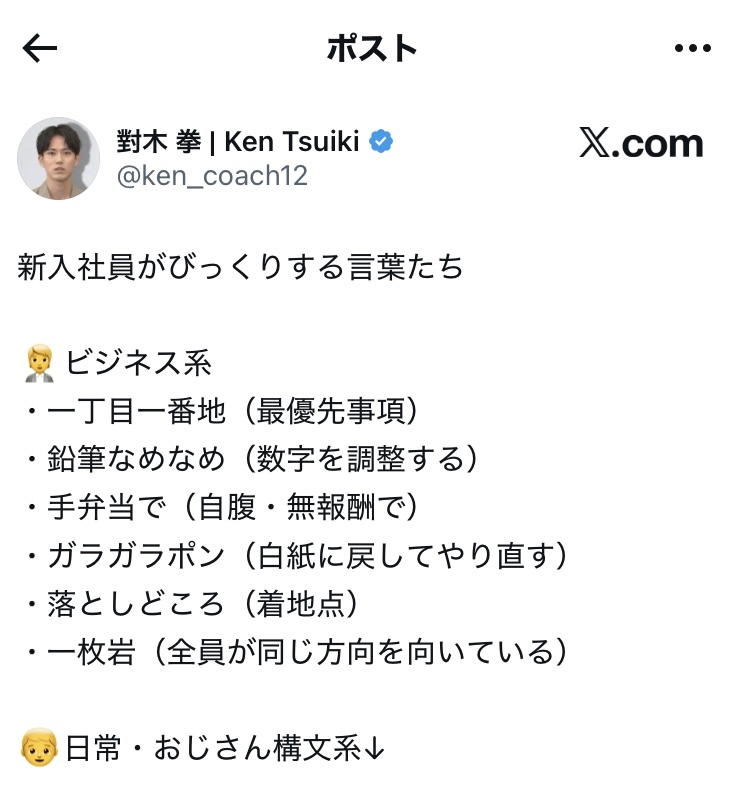Click the blue verified badge

(381, 142)
